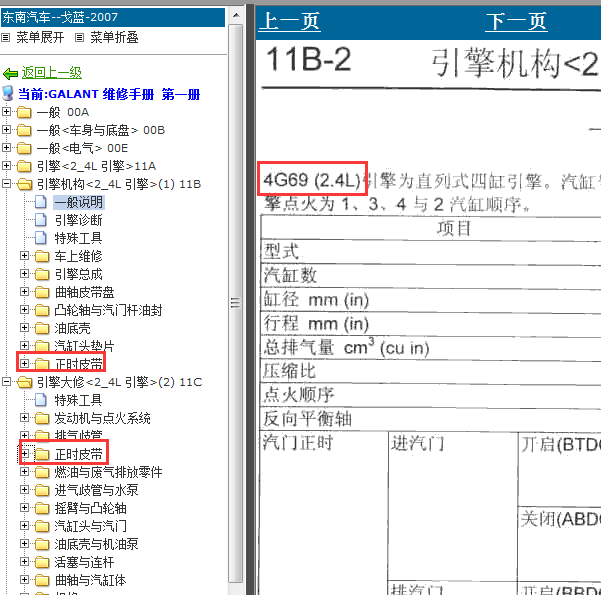Click page icon of 特殊工具 under 11B
The image size is (601, 595).
pyautogui.click(x=41, y=238)
